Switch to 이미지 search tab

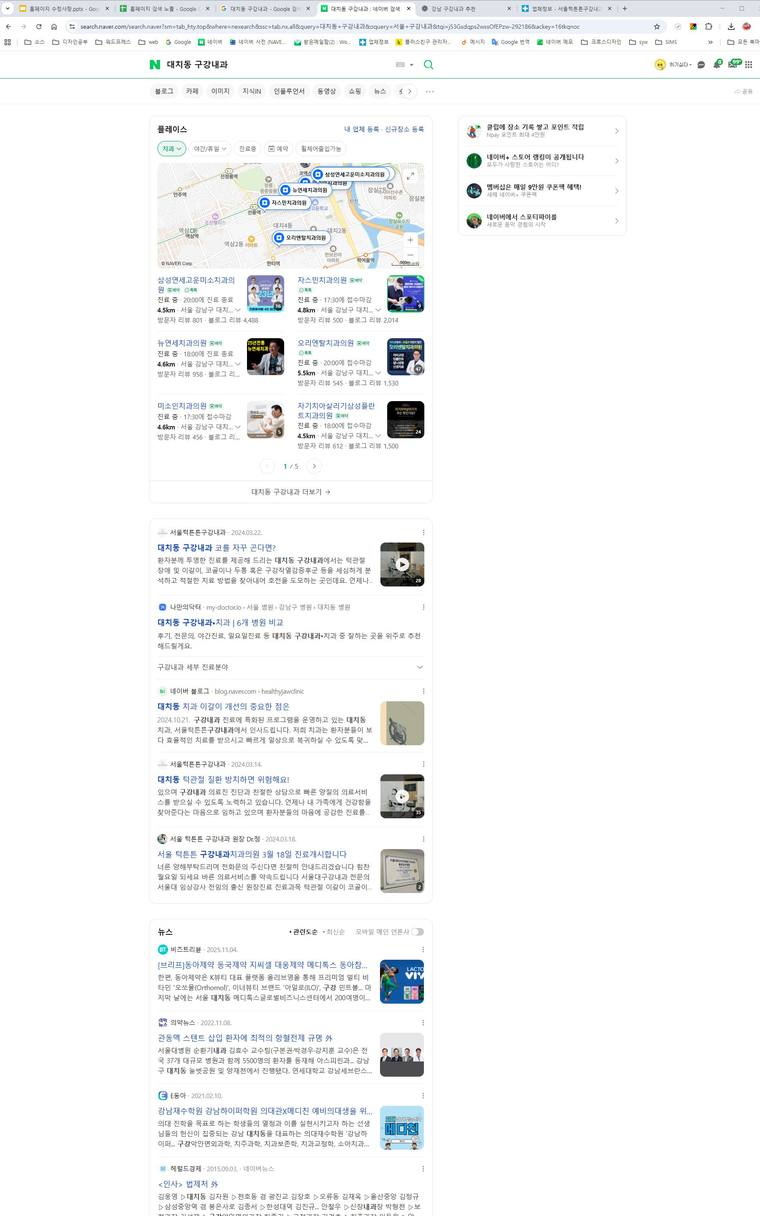tap(220, 91)
